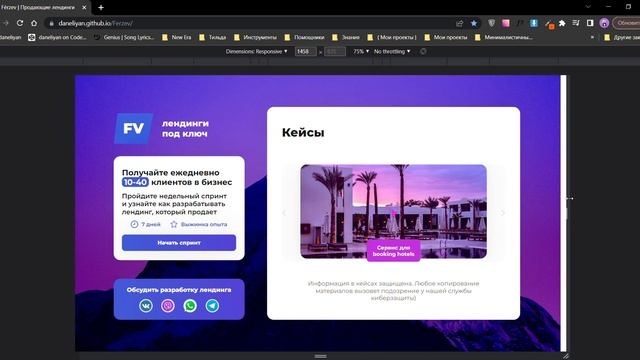Open the Genius Song Lyrics bookmark
The width and height of the screenshot is (640, 360).
coord(124,37)
